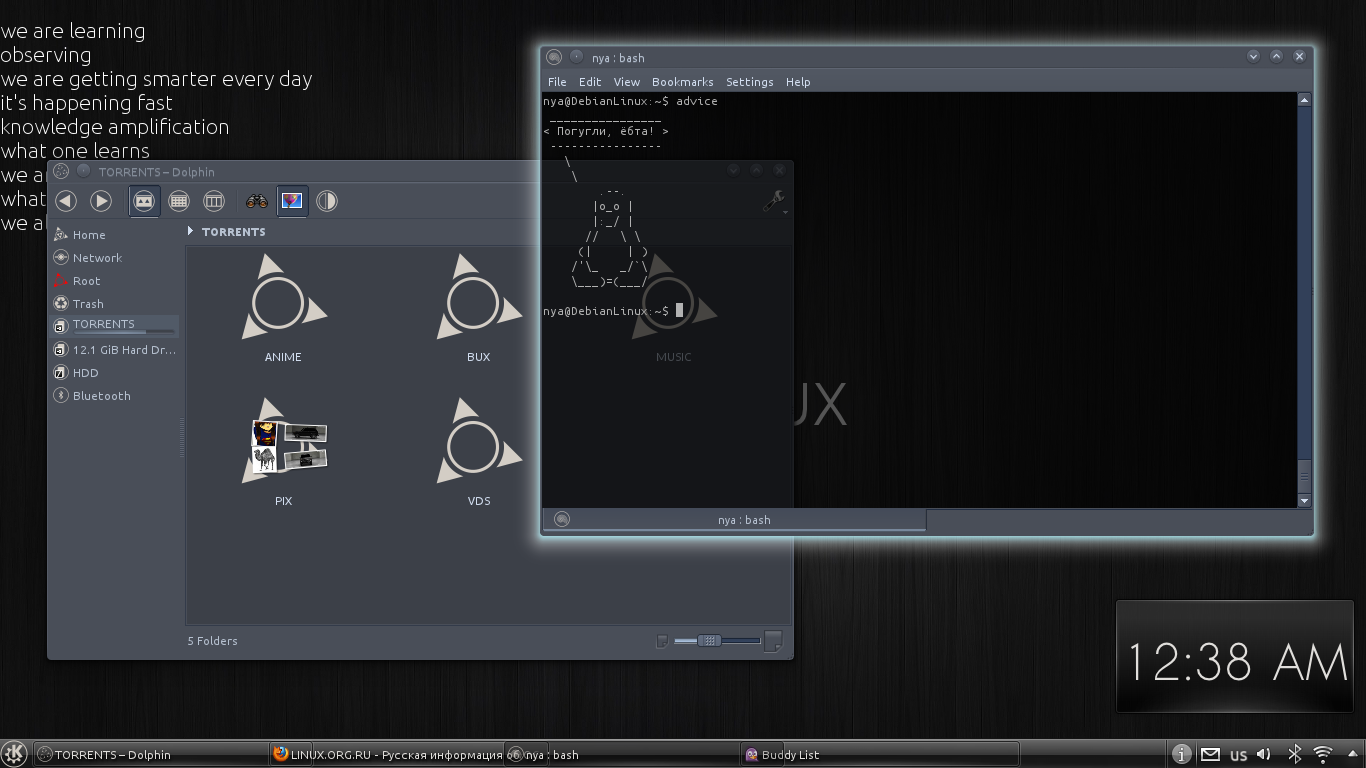The height and width of the screenshot is (768, 1366).
Task: Select the ANIME folder
Action: 283,308
